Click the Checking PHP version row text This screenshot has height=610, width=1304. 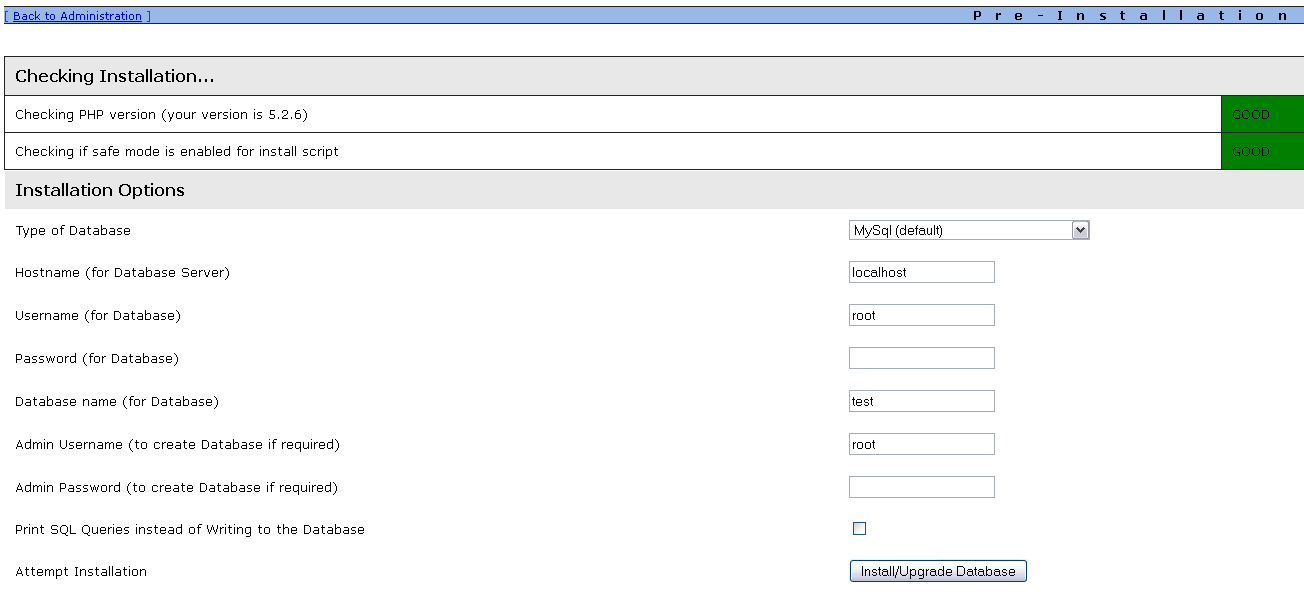pyautogui.click(x=161, y=115)
